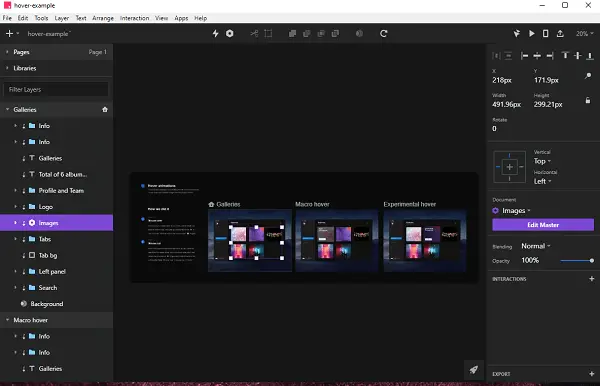Image resolution: width=600 pixels, height=386 pixels.
Task: Add a new interaction with plus
Action: [x=592, y=279]
